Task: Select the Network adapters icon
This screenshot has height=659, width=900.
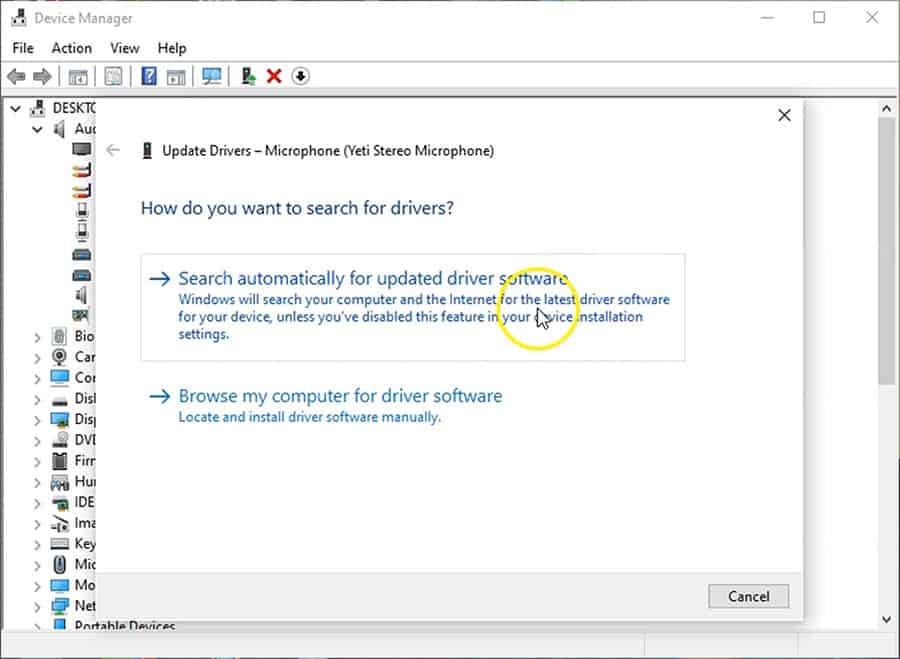Action: tap(59, 606)
